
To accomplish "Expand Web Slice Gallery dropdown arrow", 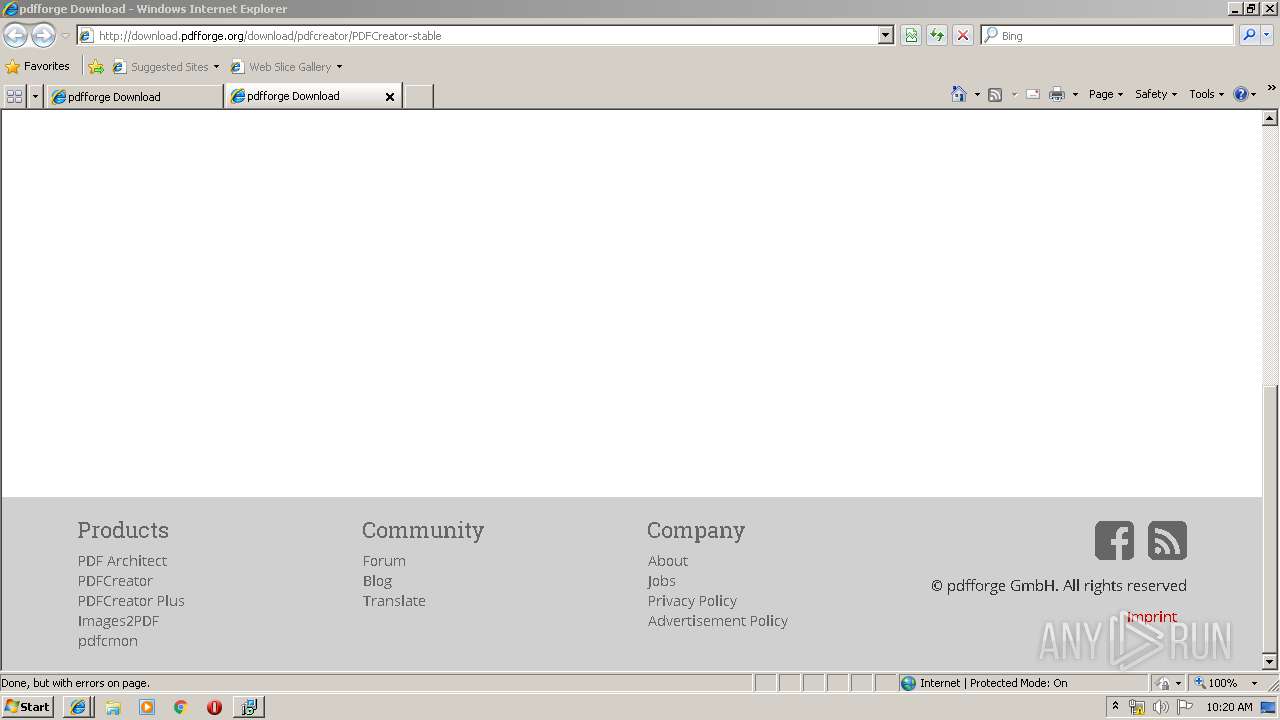I will click(339, 67).
